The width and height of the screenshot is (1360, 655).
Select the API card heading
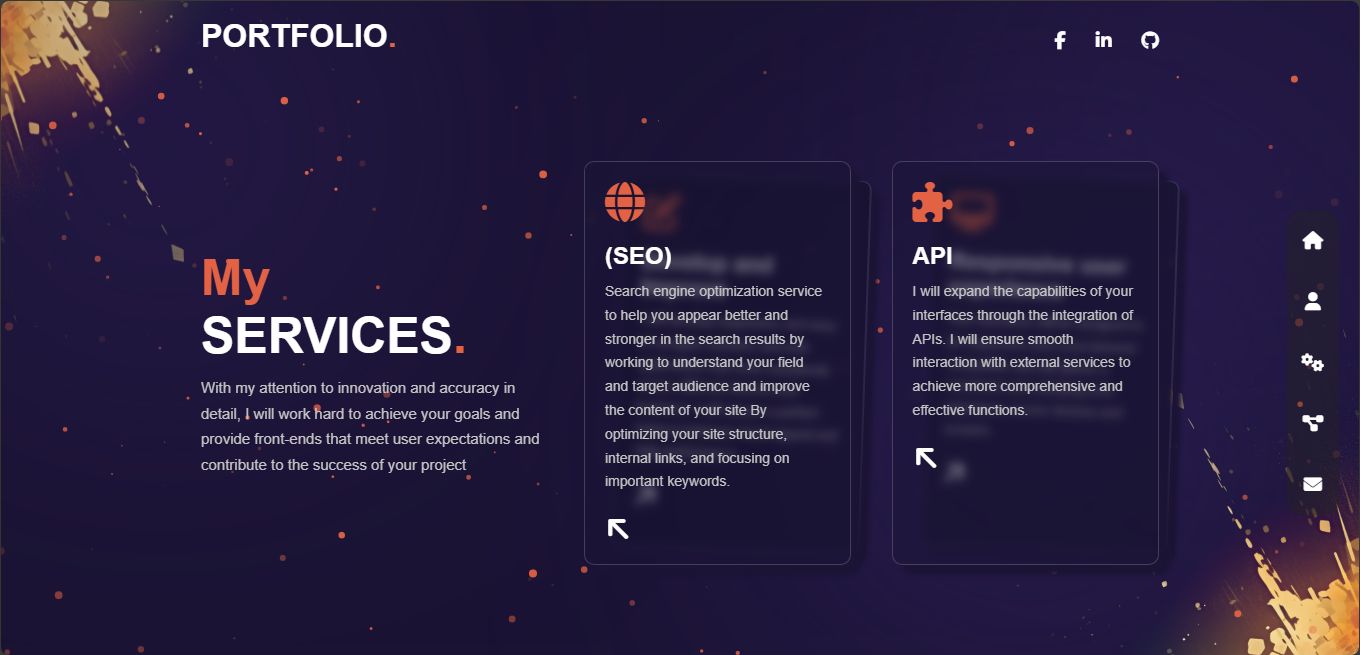932,256
